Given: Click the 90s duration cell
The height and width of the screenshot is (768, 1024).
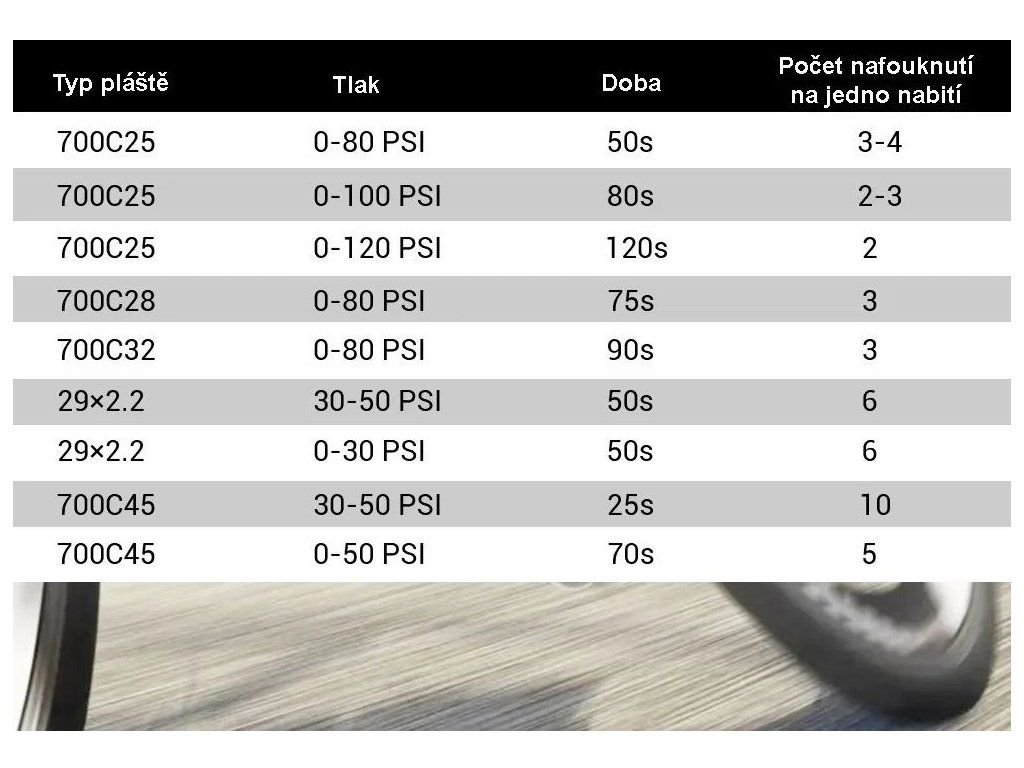Looking at the screenshot, I should tap(630, 350).
